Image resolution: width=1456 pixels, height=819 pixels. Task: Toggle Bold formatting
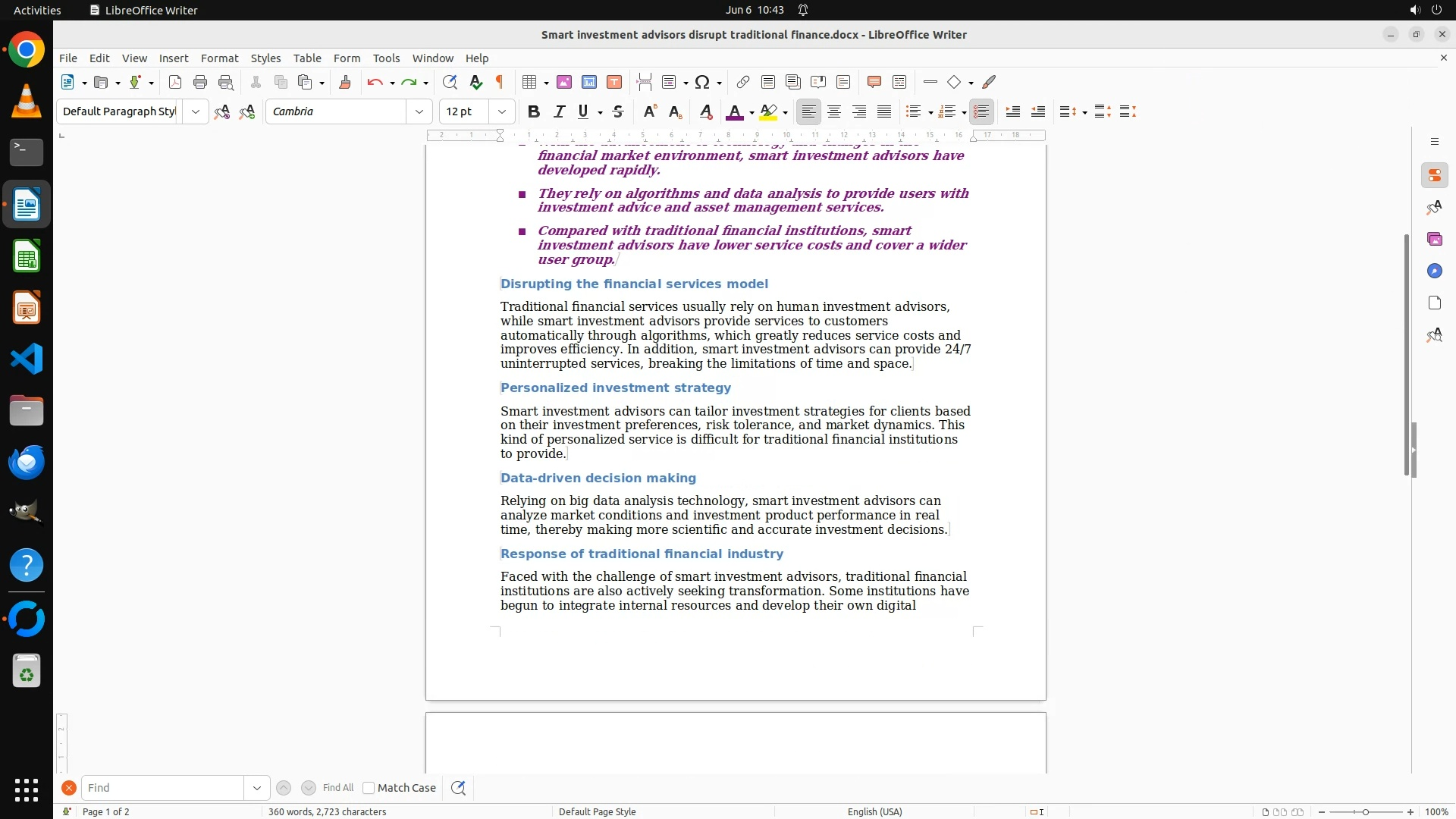pyautogui.click(x=534, y=111)
